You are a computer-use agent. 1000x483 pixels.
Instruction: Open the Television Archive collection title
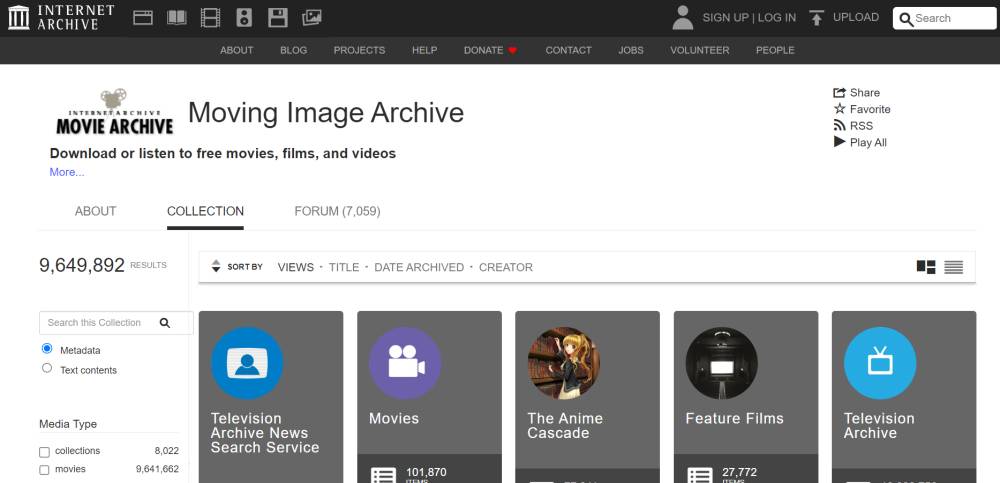(x=879, y=426)
